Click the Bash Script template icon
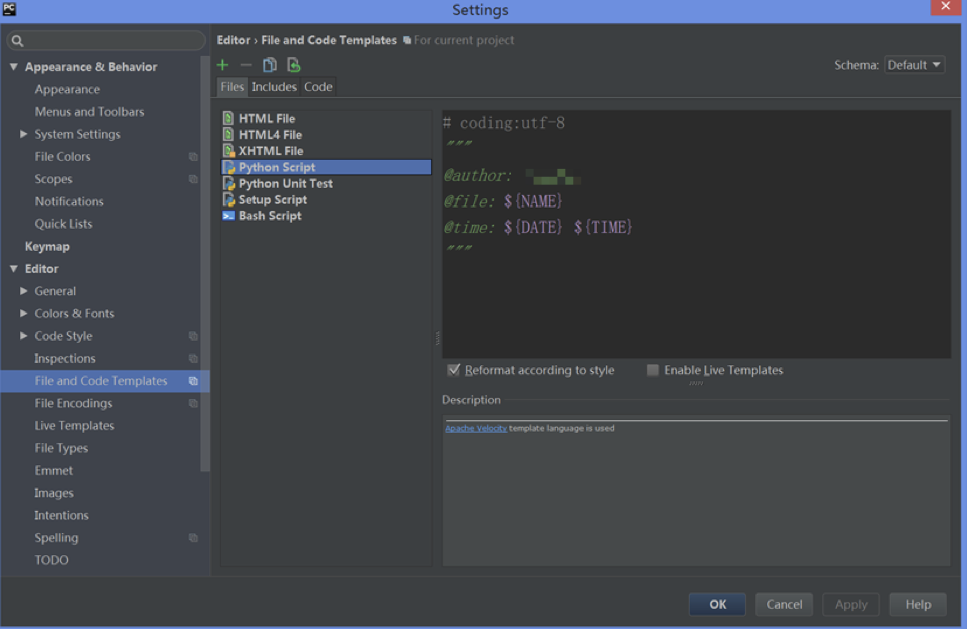The height and width of the screenshot is (629, 967). (229, 216)
